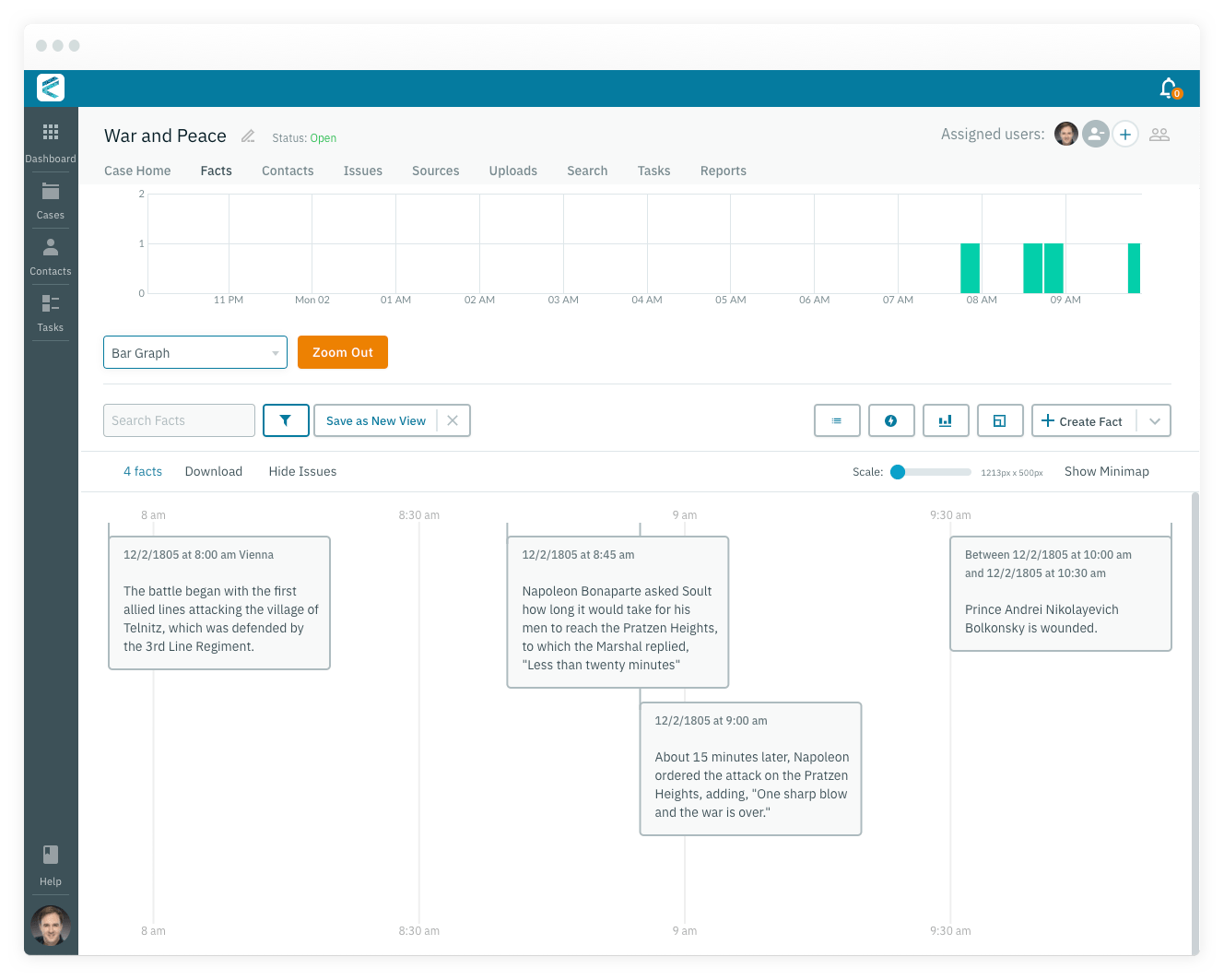Open Cases from the sidebar

point(51,201)
